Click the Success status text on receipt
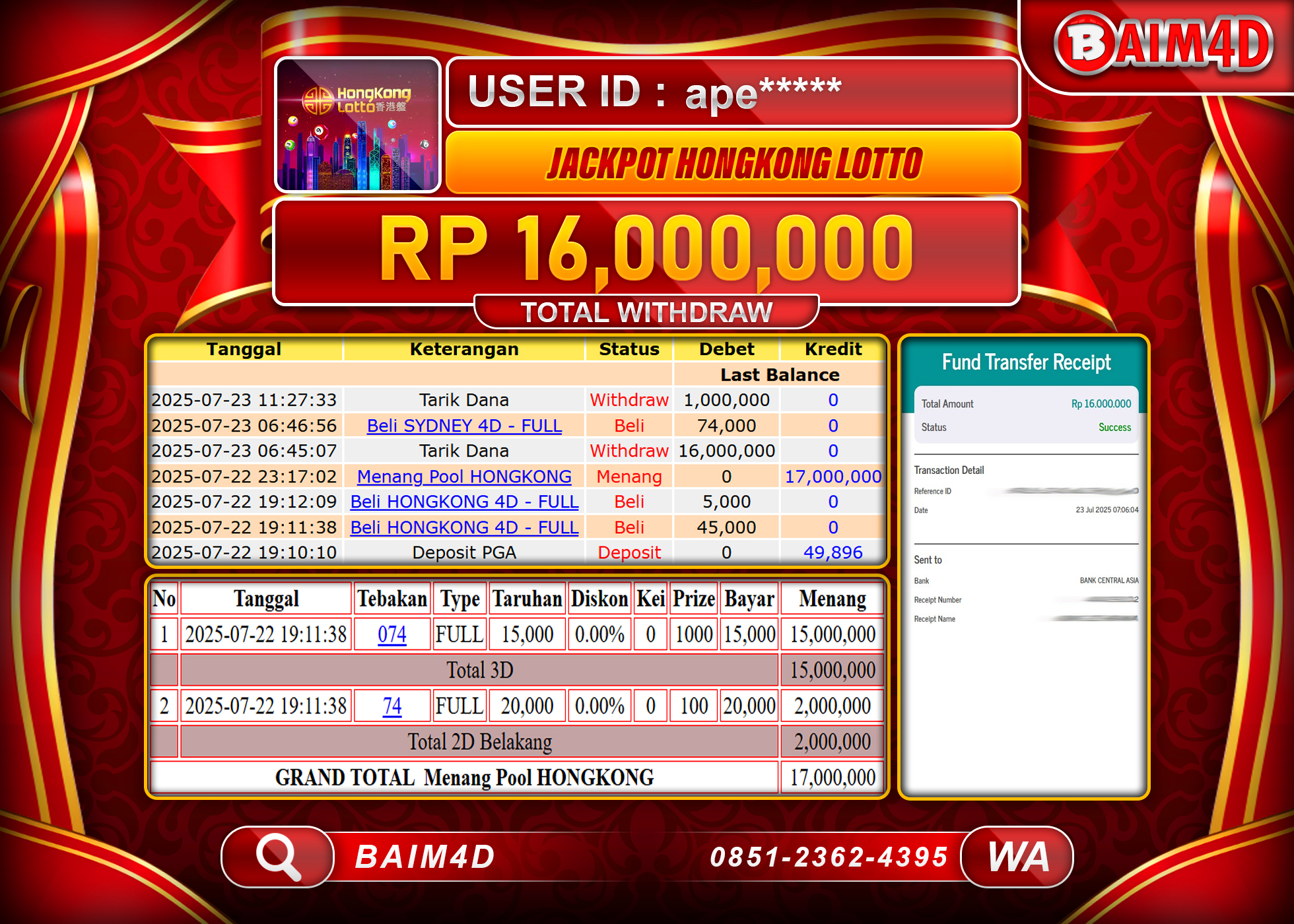The width and height of the screenshot is (1294, 924). point(1114,427)
